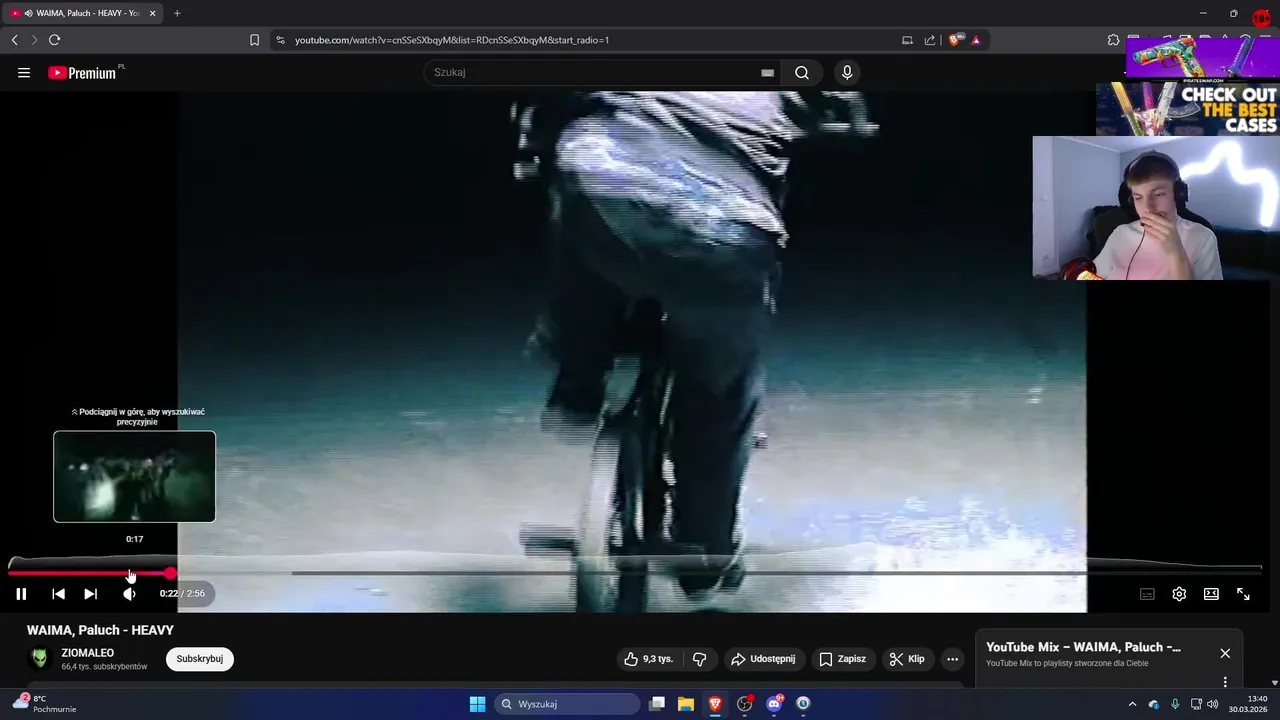Switch to theater mode
1280x720 pixels.
tap(1211, 594)
